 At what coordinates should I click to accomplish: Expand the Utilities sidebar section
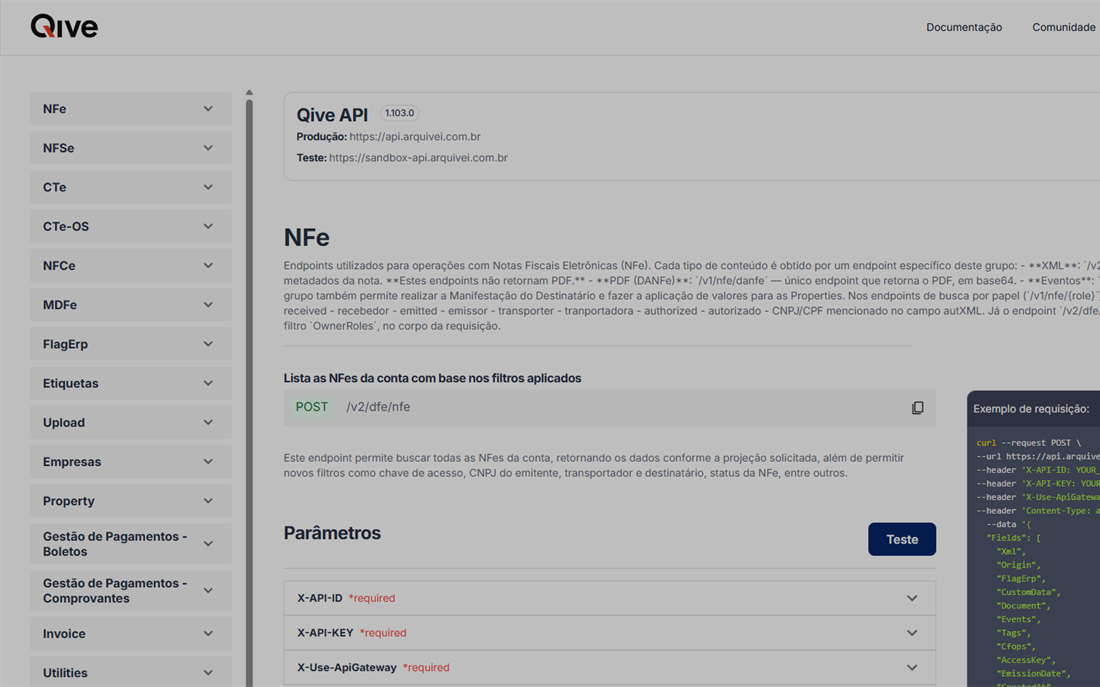(130, 672)
